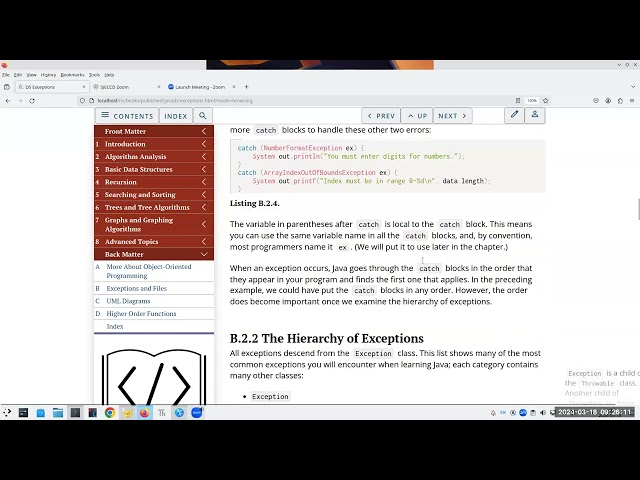The width and height of the screenshot is (640, 480).
Task: Open the Edit menu
Action: (x=18, y=75)
